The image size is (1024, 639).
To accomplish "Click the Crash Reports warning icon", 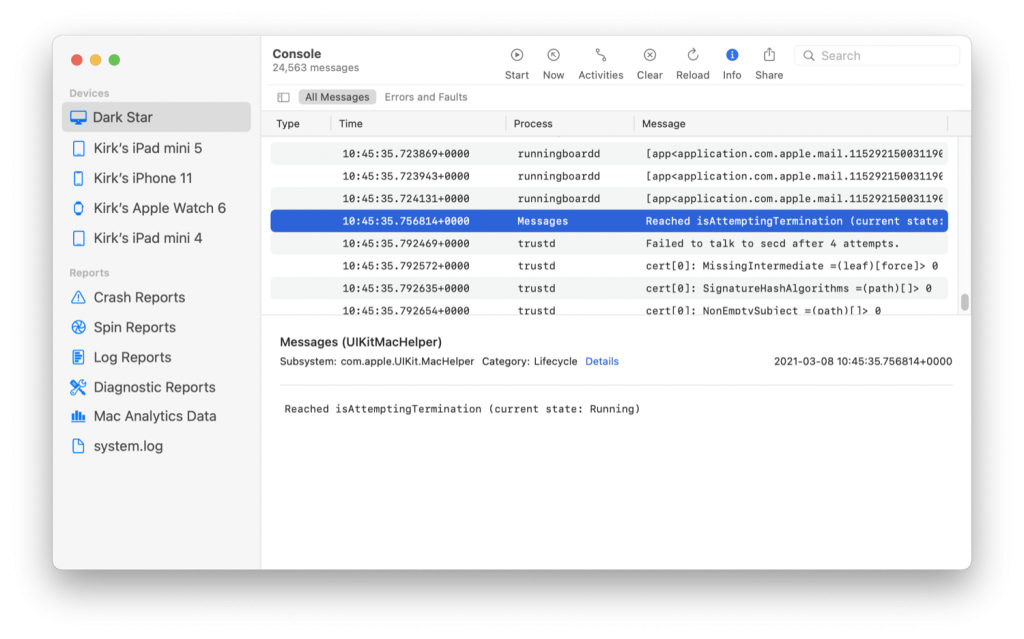I will [x=80, y=297].
